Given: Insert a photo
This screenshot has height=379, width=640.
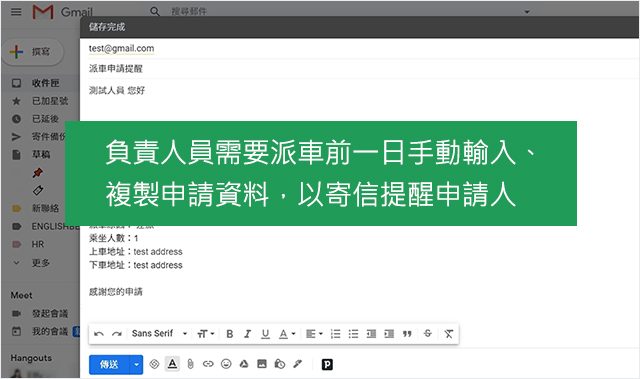Looking at the screenshot, I should [x=262, y=364].
